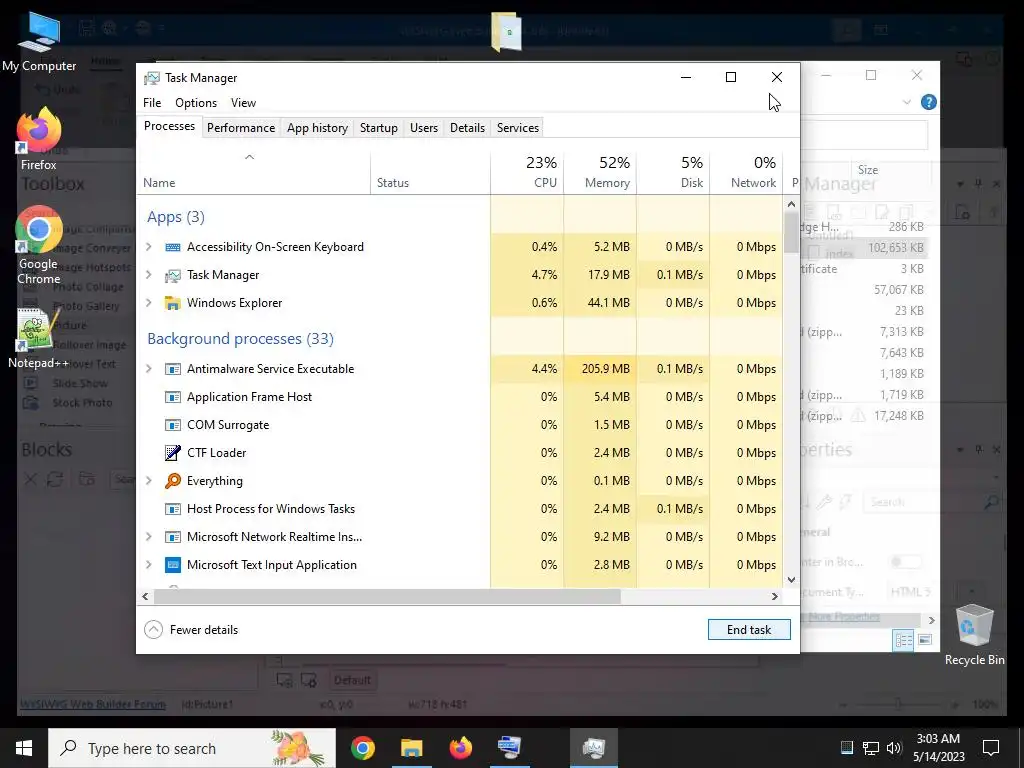Switch to the Services tab

(x=518, y=128)
